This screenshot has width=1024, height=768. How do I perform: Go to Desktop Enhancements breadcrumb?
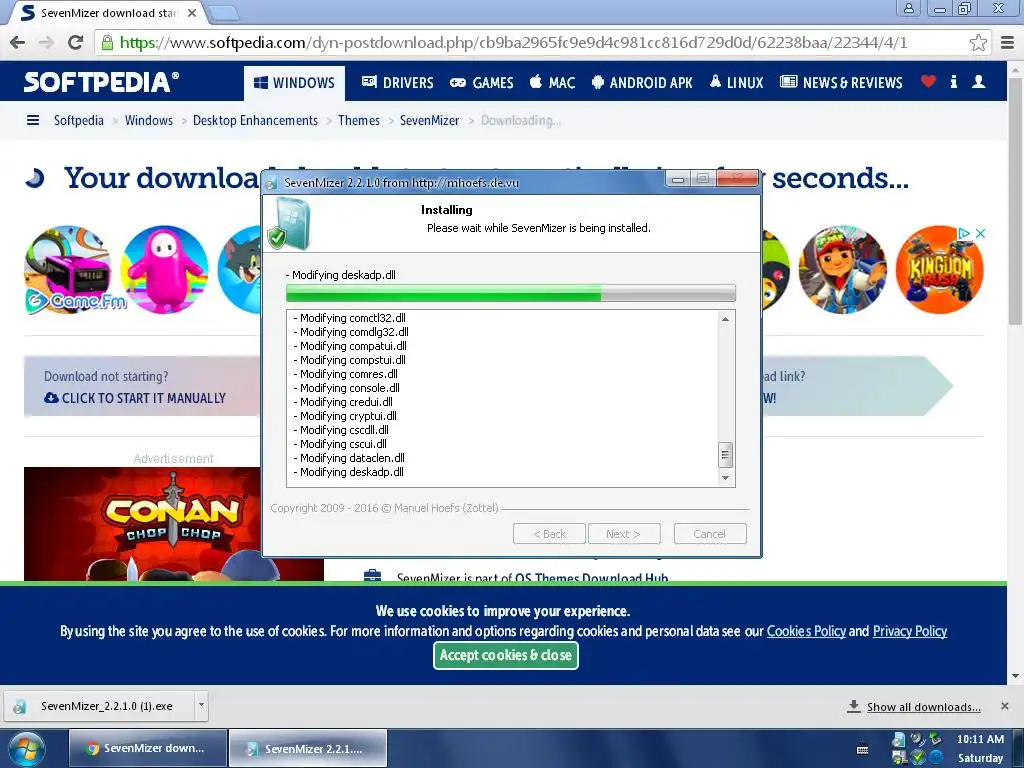255,120
